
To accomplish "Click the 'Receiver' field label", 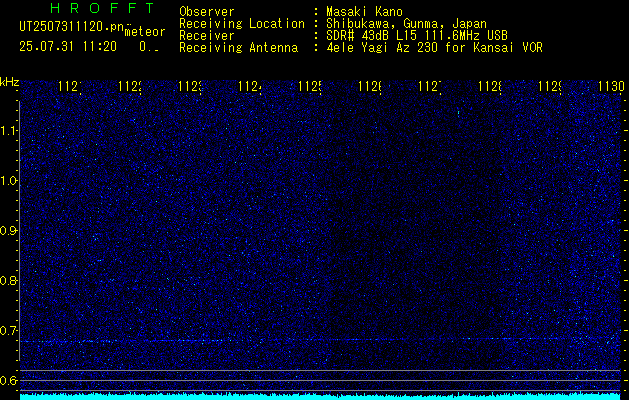I will 207,36.
